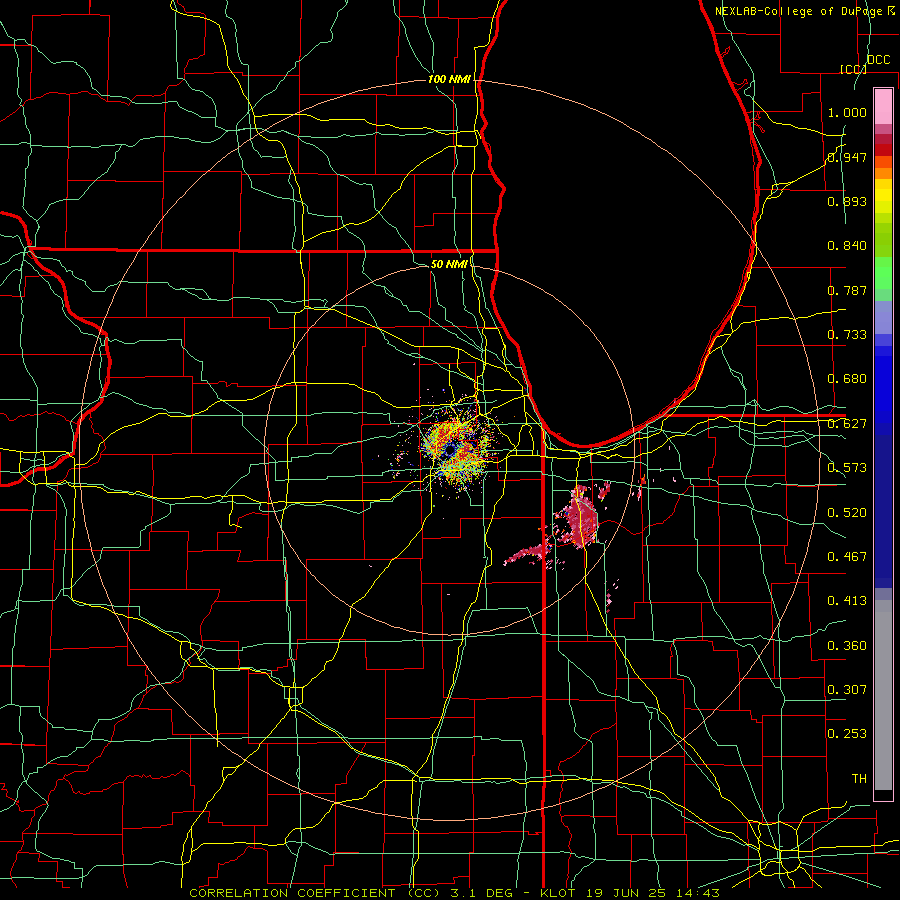The height and width of the screenshot is (900, 900).
Task: Click the "100 NMI" range ring label
Action: [449, 79]
